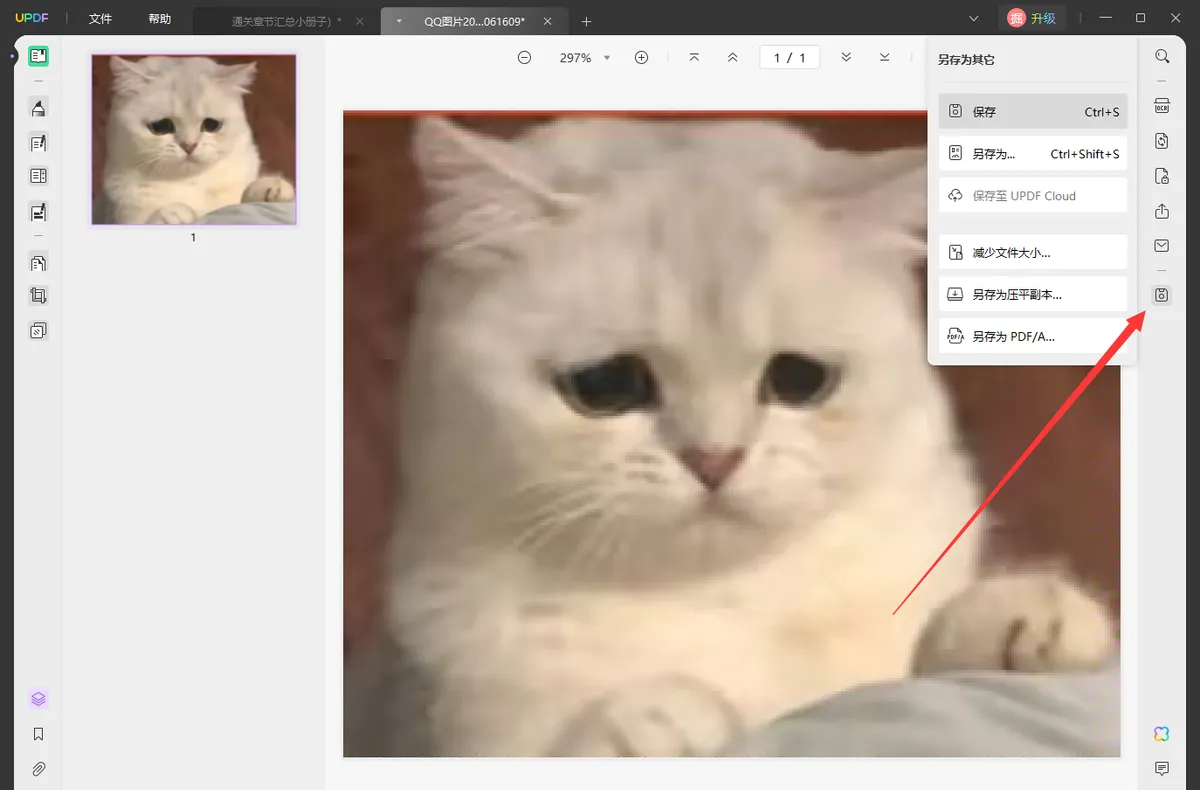Open the Search magnifier icon
This screenshot has width=1200, height=790.
click(1162, 57)
